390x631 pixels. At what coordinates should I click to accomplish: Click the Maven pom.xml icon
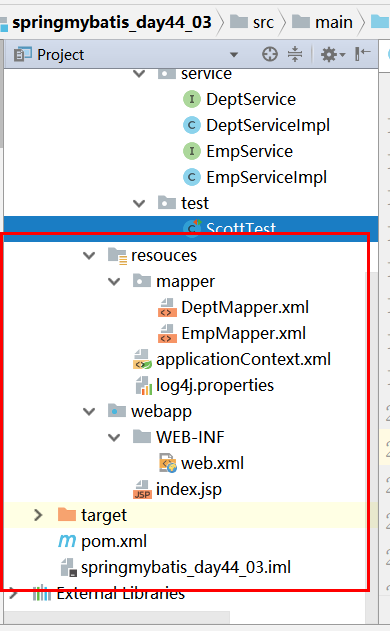pyautogui.click(x=67, y=541)
